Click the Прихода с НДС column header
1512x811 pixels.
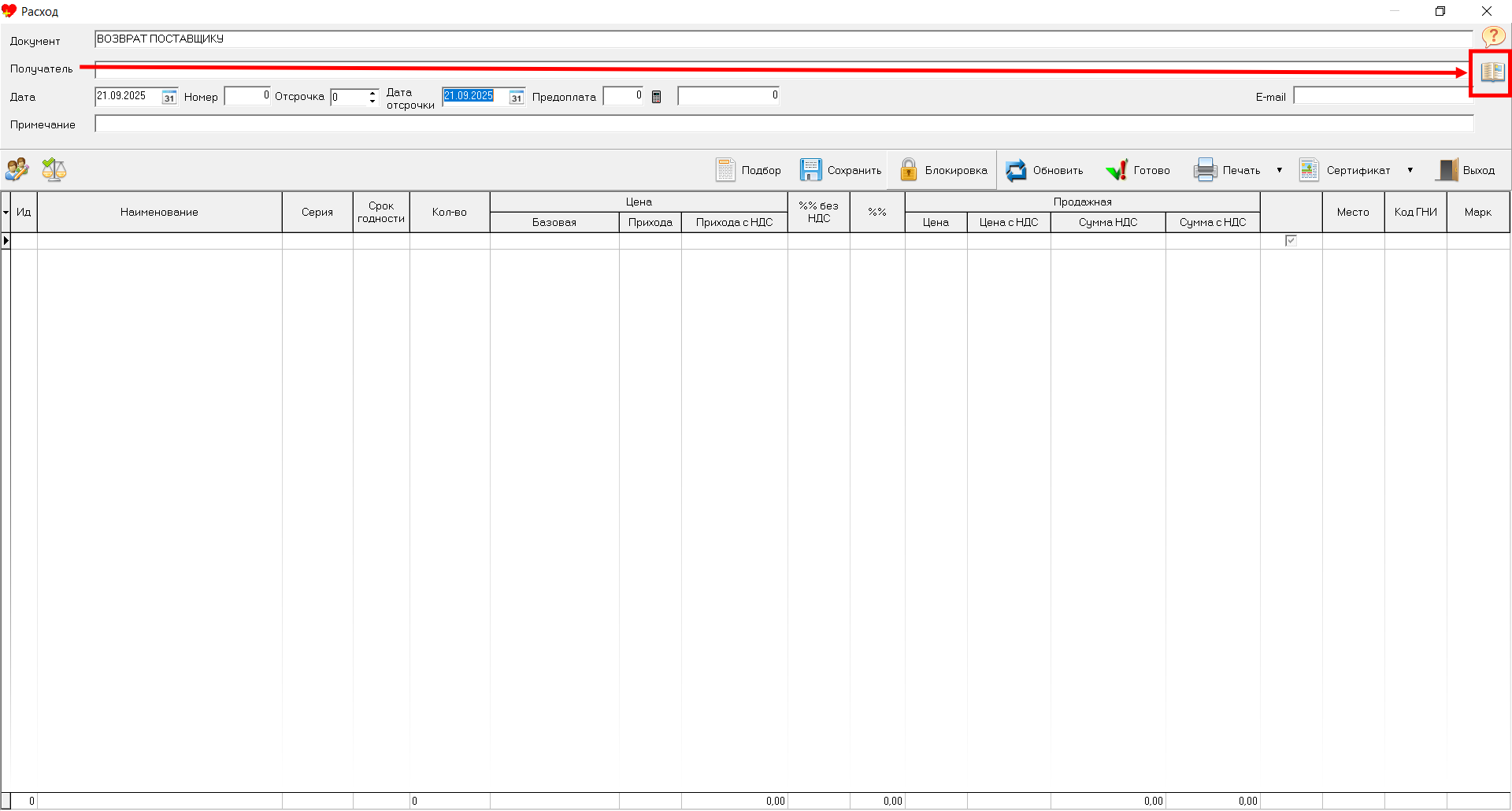tap(735, 223)
